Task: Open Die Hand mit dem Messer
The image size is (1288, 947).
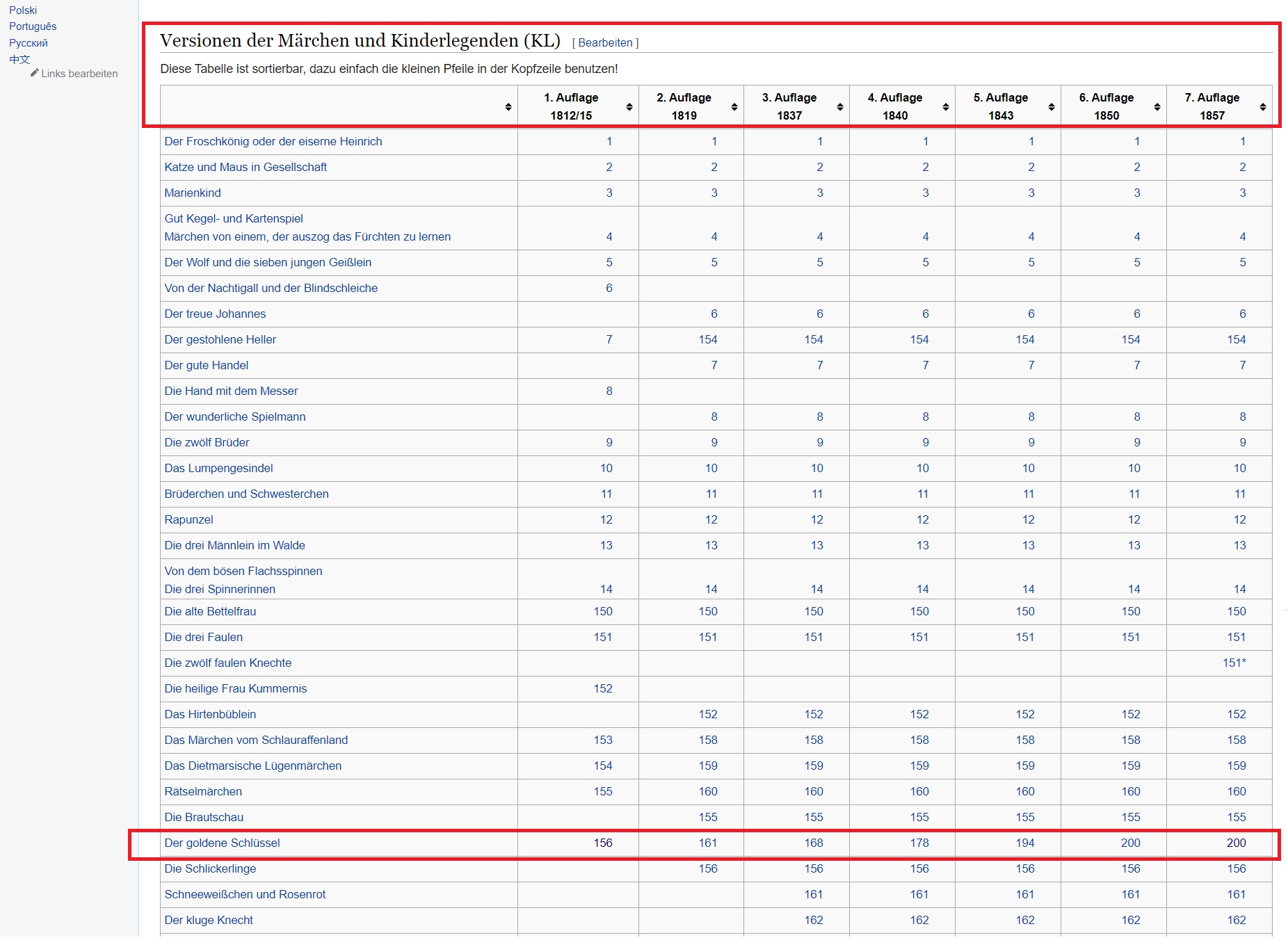Action: 231,391
